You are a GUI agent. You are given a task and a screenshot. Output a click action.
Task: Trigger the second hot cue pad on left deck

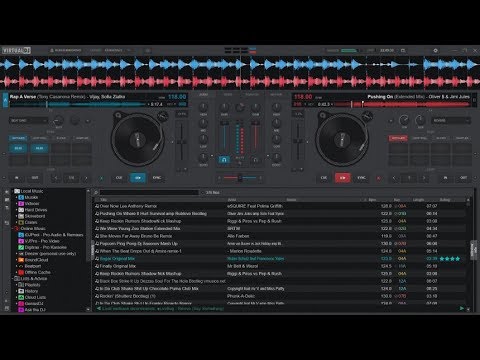click(x=40, y=148)
